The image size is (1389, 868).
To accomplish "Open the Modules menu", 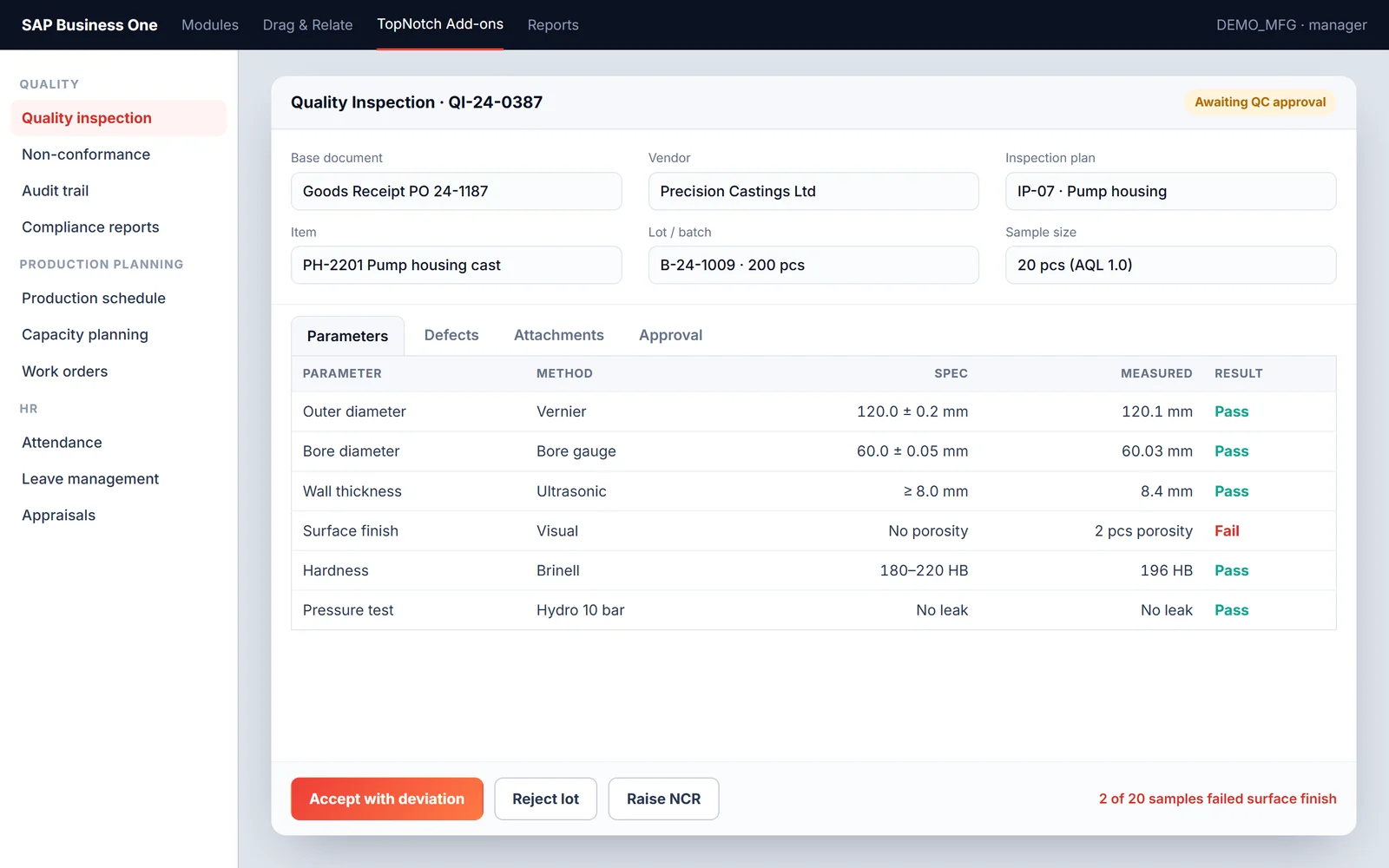I will (x=209, y=25).
